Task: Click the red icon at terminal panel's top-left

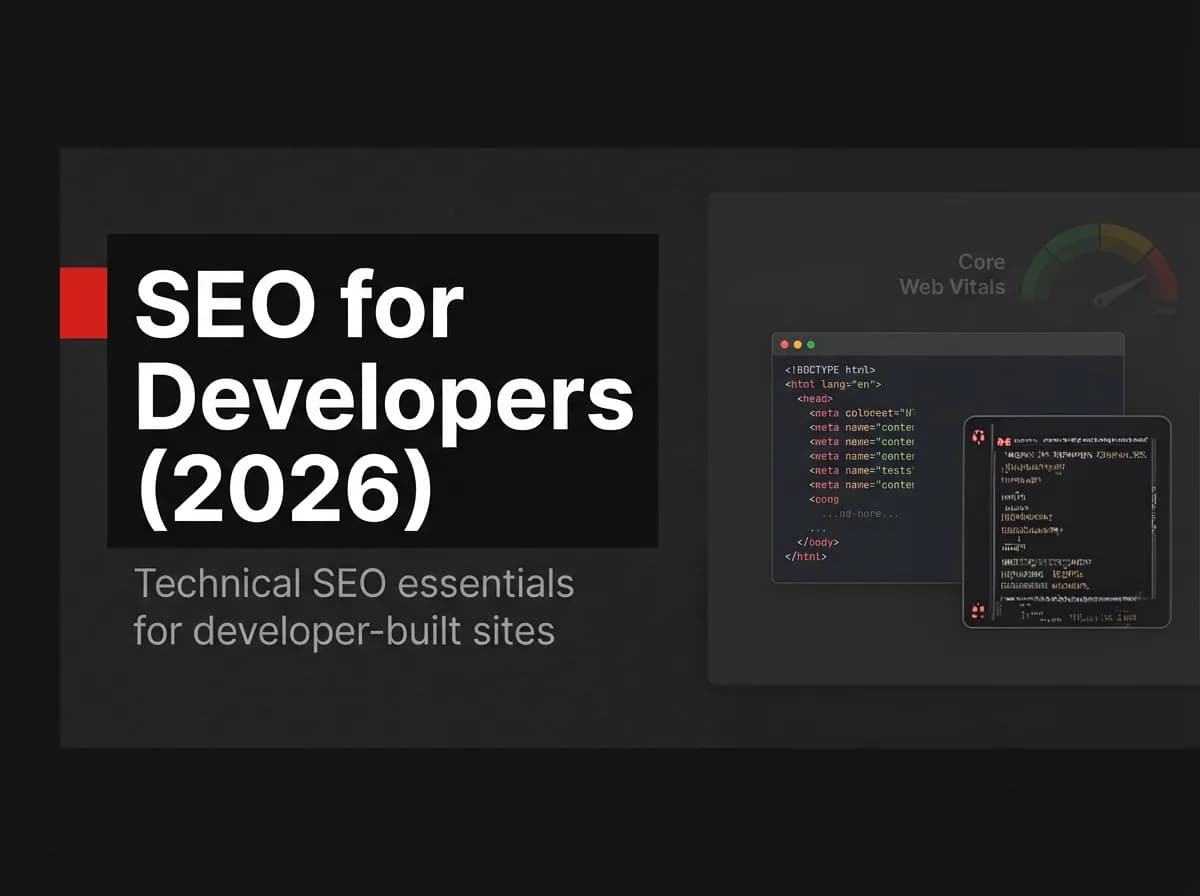Action: pos(979,437)
